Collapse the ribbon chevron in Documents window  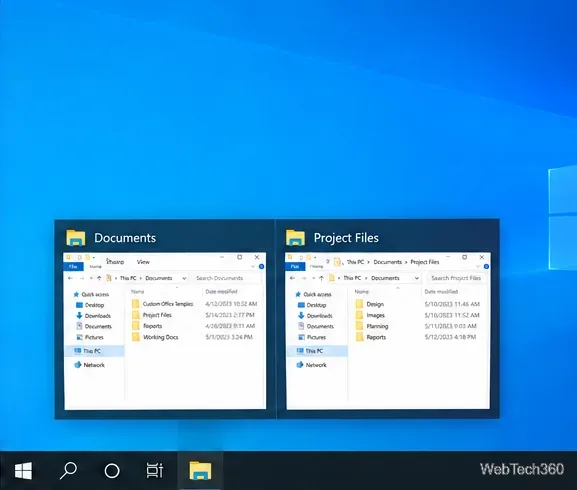253,266
